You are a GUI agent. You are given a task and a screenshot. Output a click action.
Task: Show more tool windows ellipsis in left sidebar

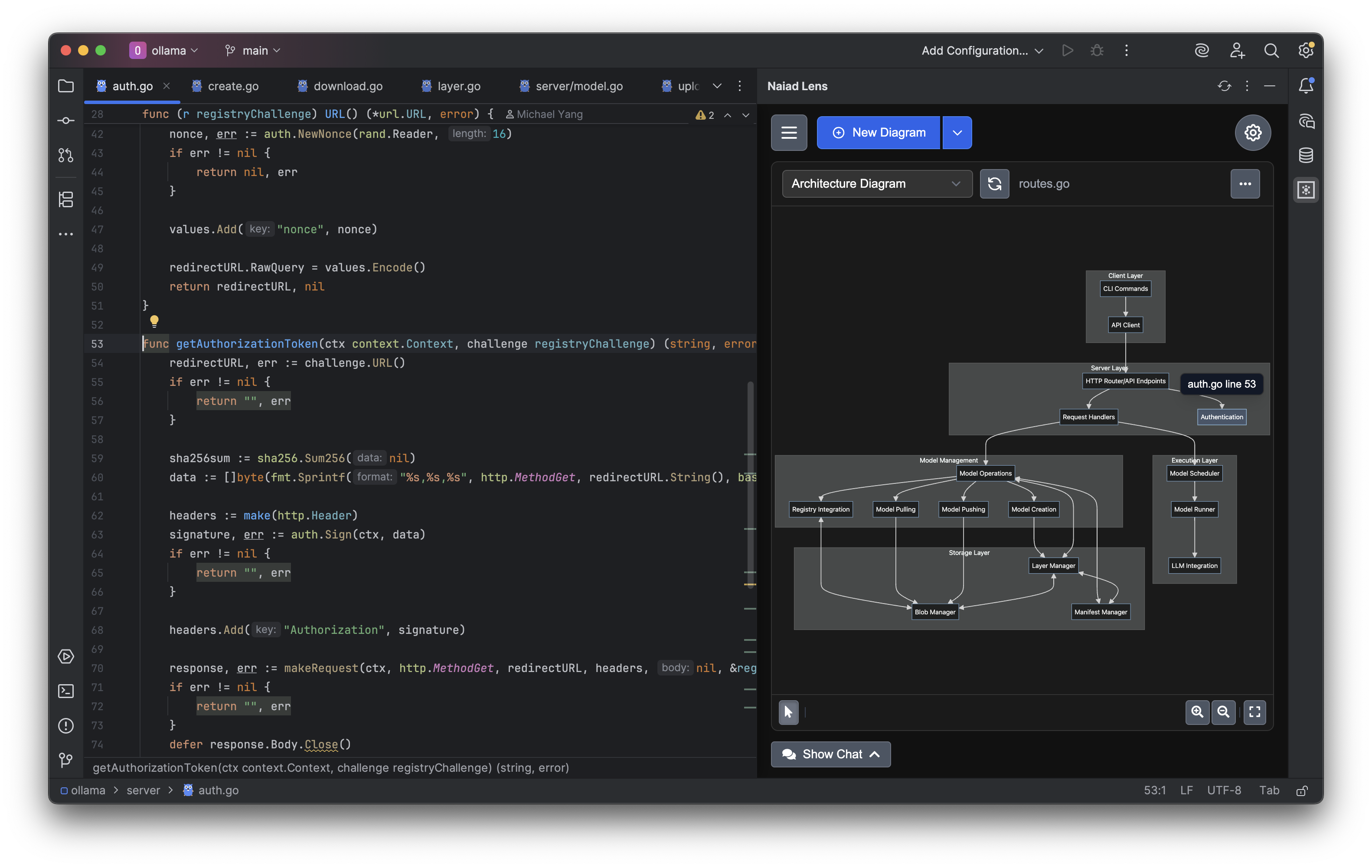[66, 234]
